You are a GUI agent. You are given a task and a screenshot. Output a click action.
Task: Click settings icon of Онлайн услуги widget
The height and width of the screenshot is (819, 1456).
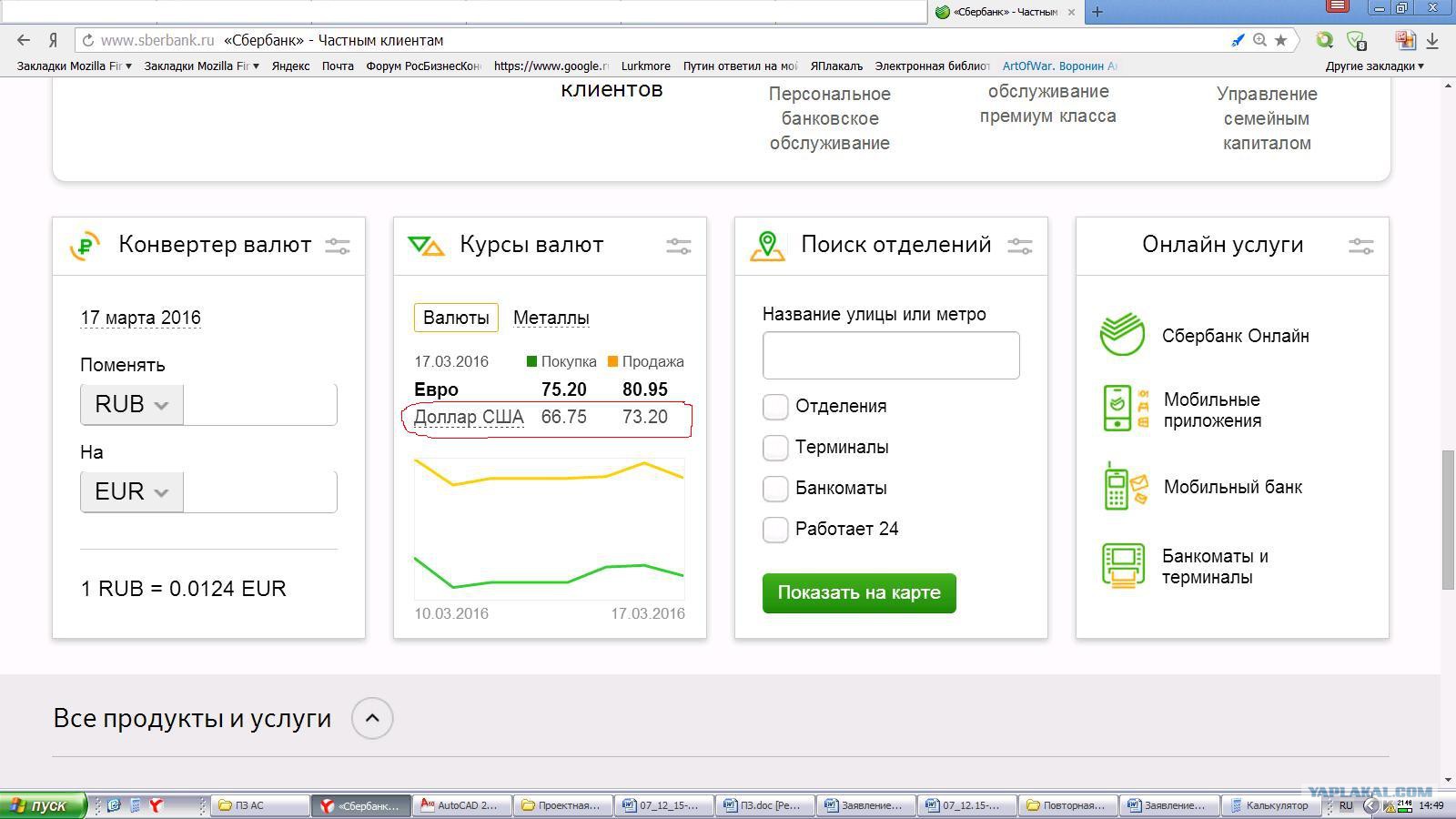tap(1361, 247)
